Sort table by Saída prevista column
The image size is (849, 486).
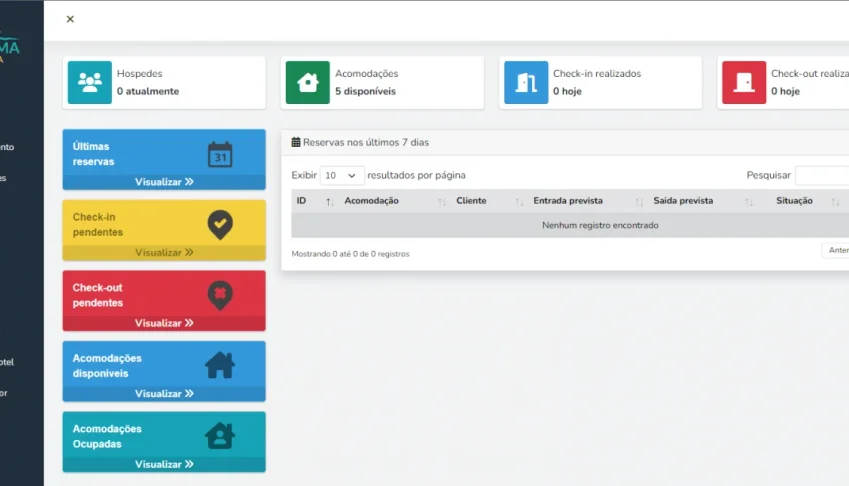(x=703, y=201)
